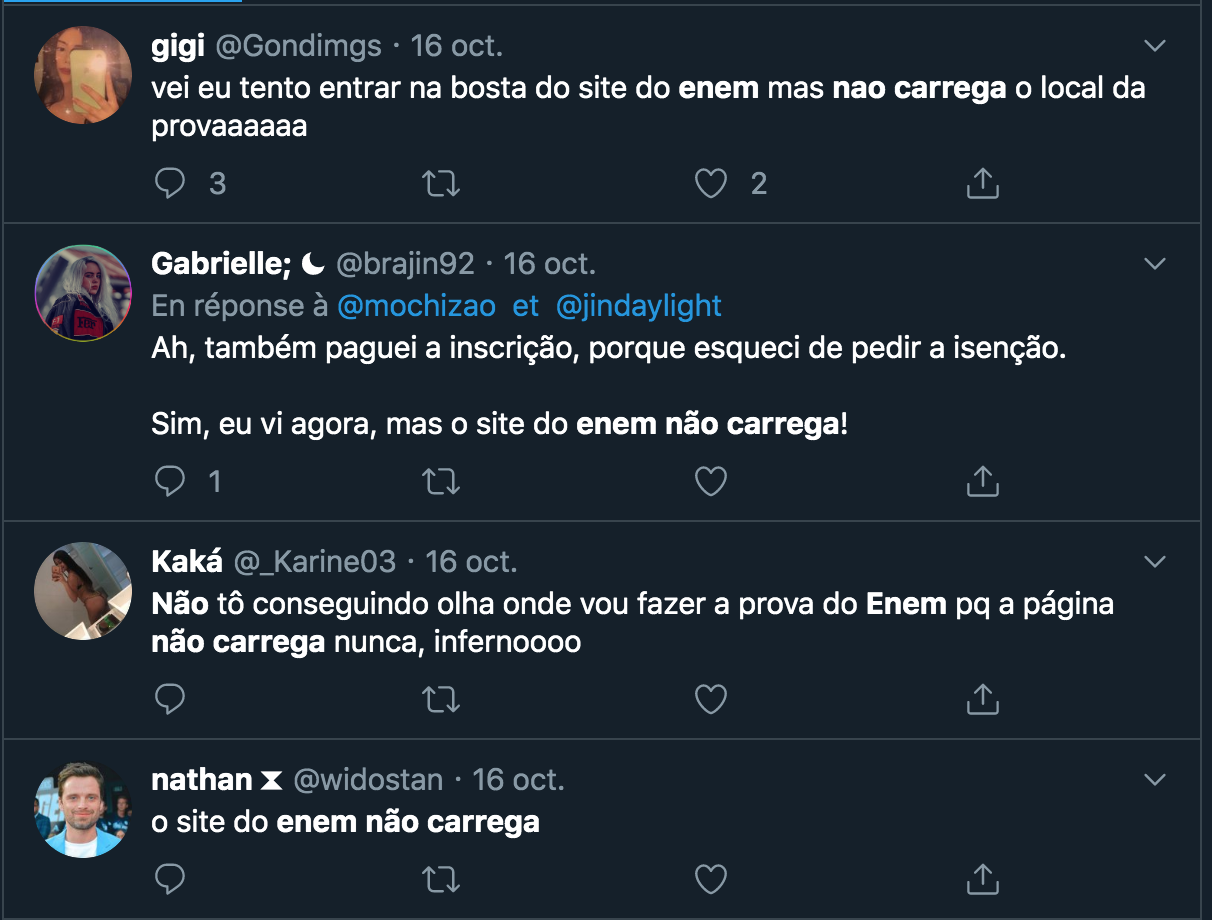1212x920 pixels.
Task: Share Gabrielle's tweet
Action: point(983,482)
